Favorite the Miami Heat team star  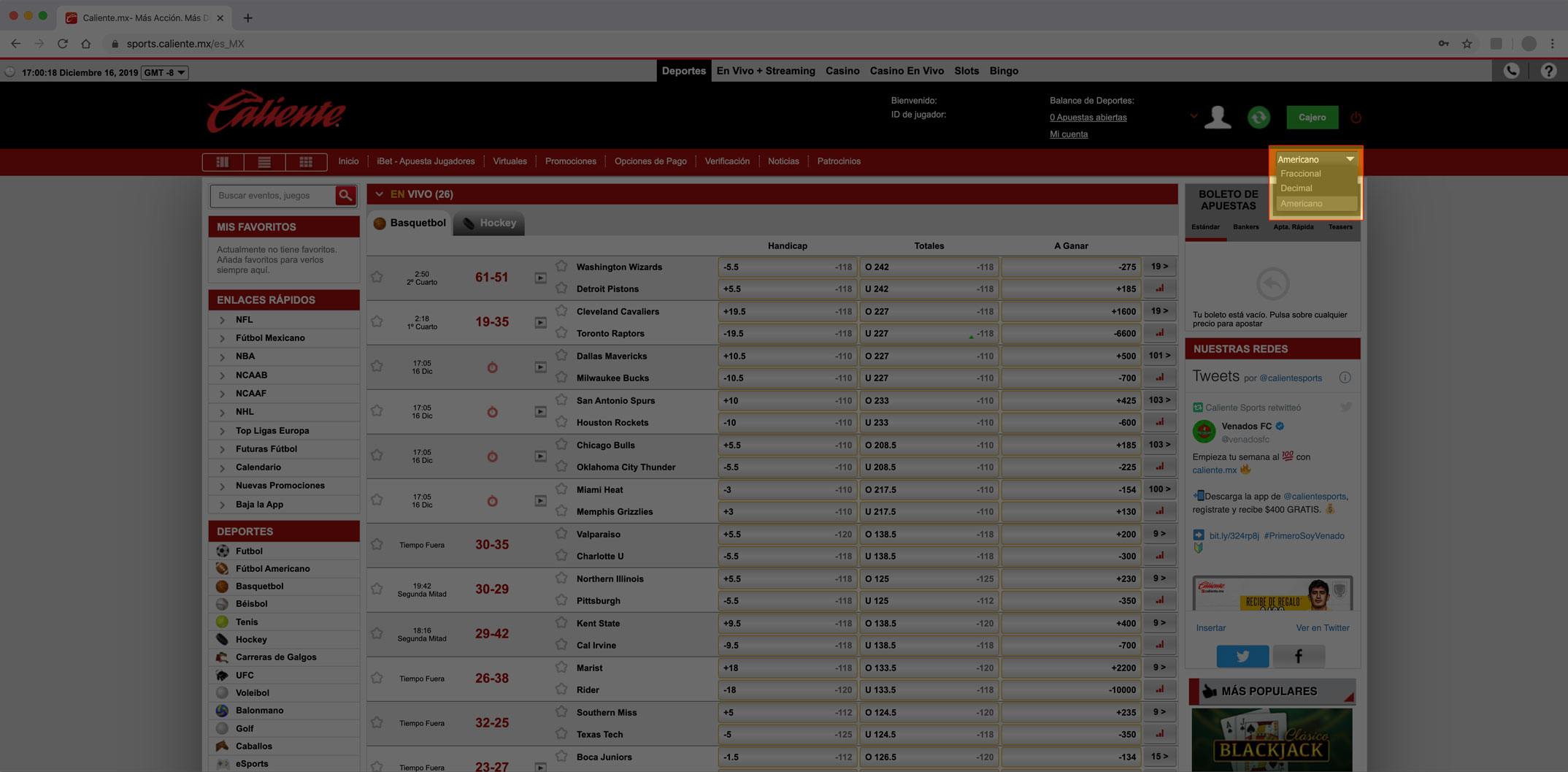561,489
